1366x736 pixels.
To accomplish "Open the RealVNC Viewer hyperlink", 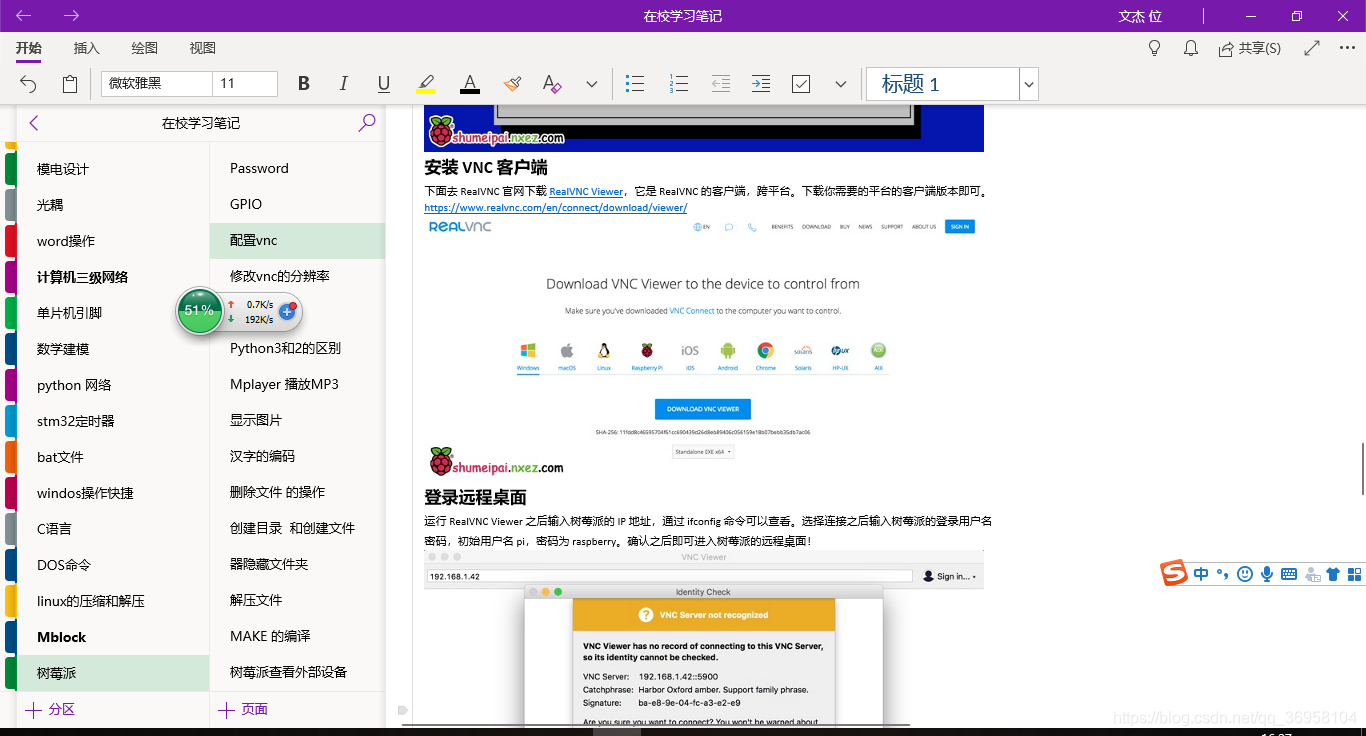I will [x=586, y=191].
